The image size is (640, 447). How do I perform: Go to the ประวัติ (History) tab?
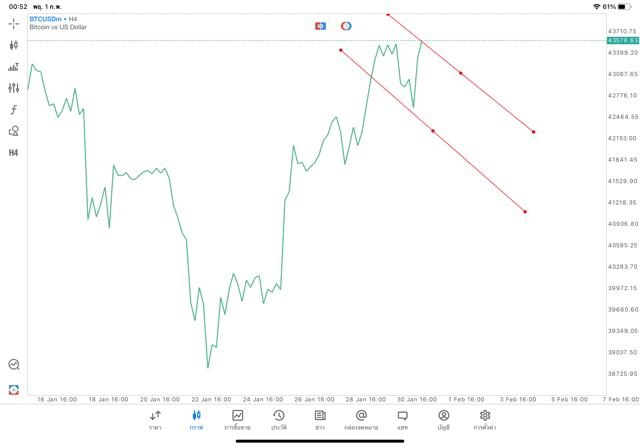point(278,420)
